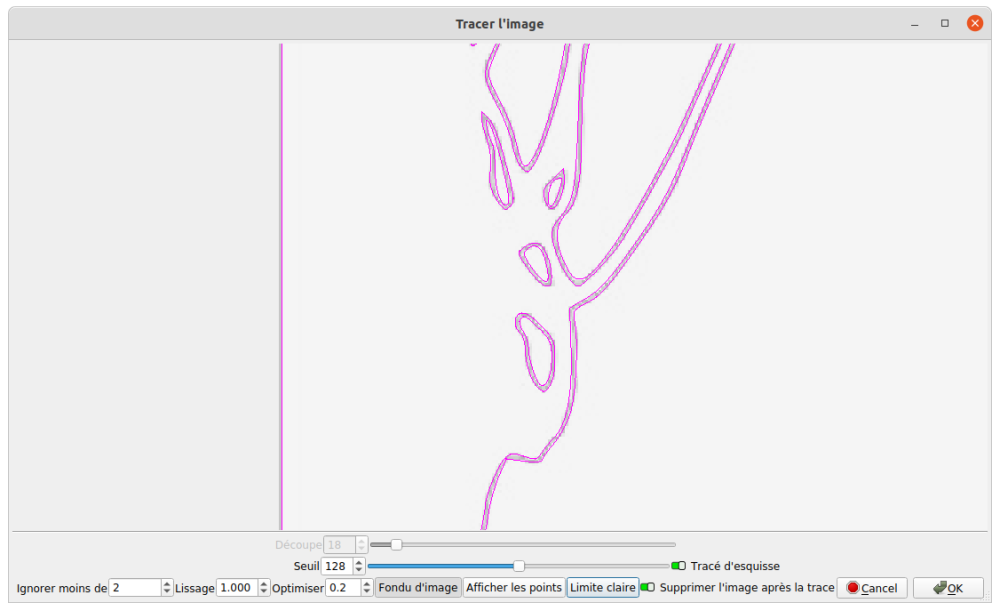
Task: Click the Lissage value field
Action: coord(237,587)
